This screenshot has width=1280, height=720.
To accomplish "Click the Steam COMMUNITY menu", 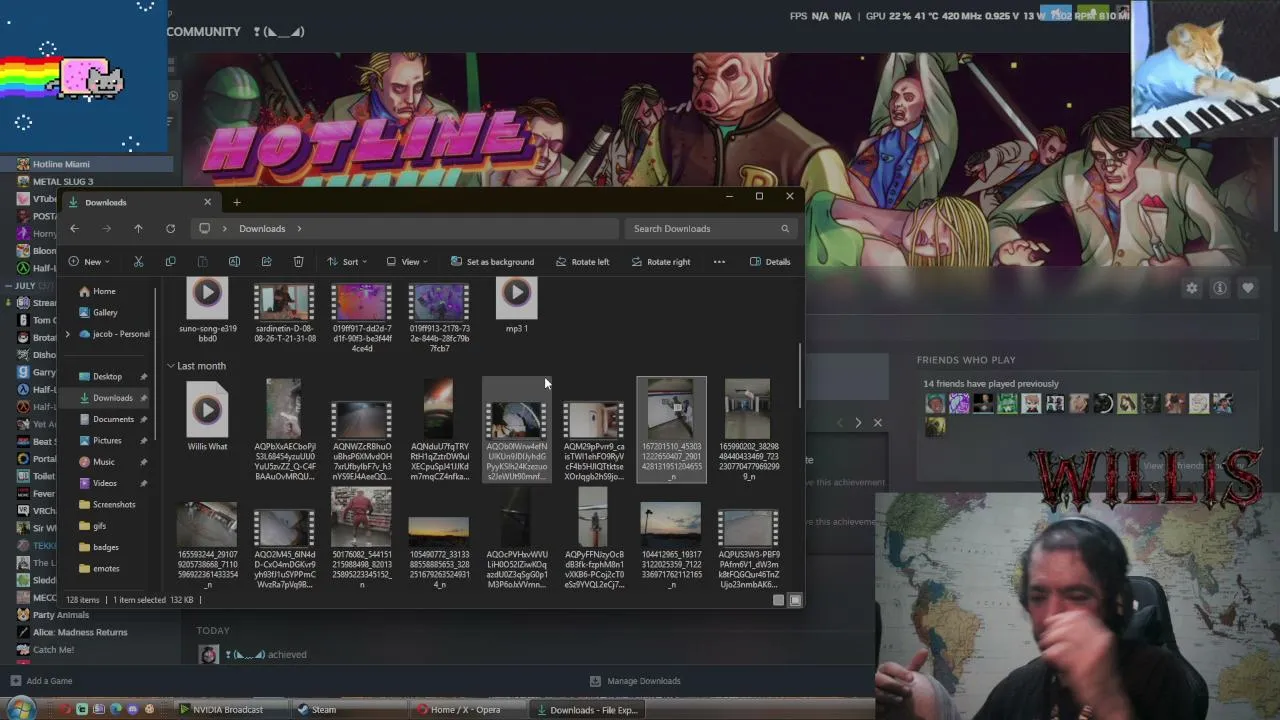I will pos(204,32).
